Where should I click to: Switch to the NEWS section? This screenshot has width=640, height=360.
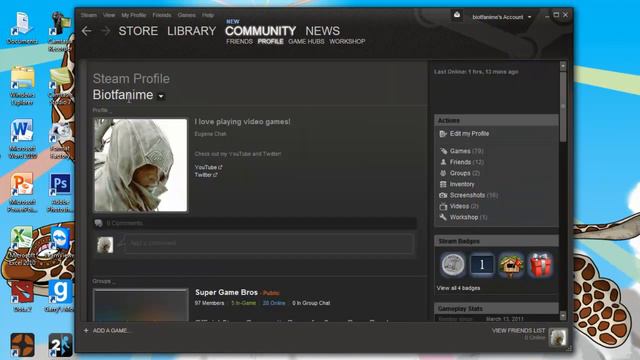point(322,31)
